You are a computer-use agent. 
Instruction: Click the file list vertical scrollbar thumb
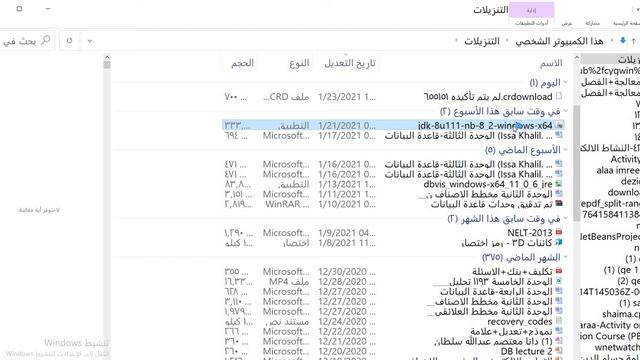click(576, 163)
